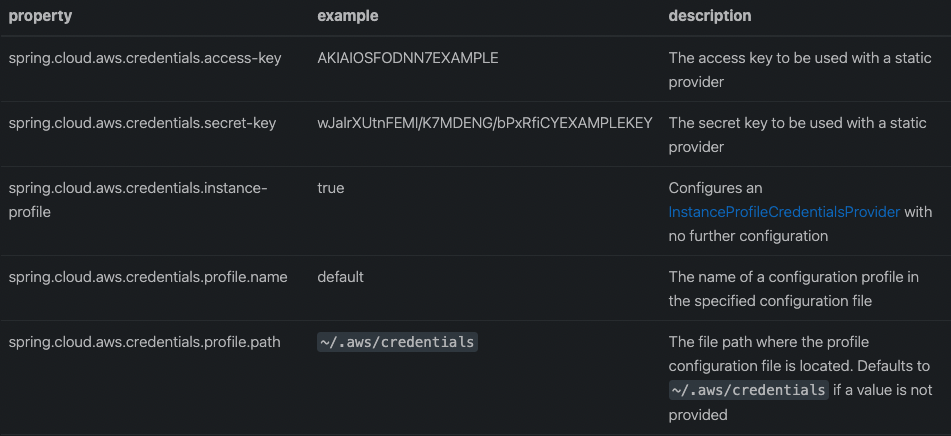The height and width of the screenshot is (436, 951).
Task: Click the AKIAIOSFODNN7EXAMPLE example value
Action: coord(408,58)
